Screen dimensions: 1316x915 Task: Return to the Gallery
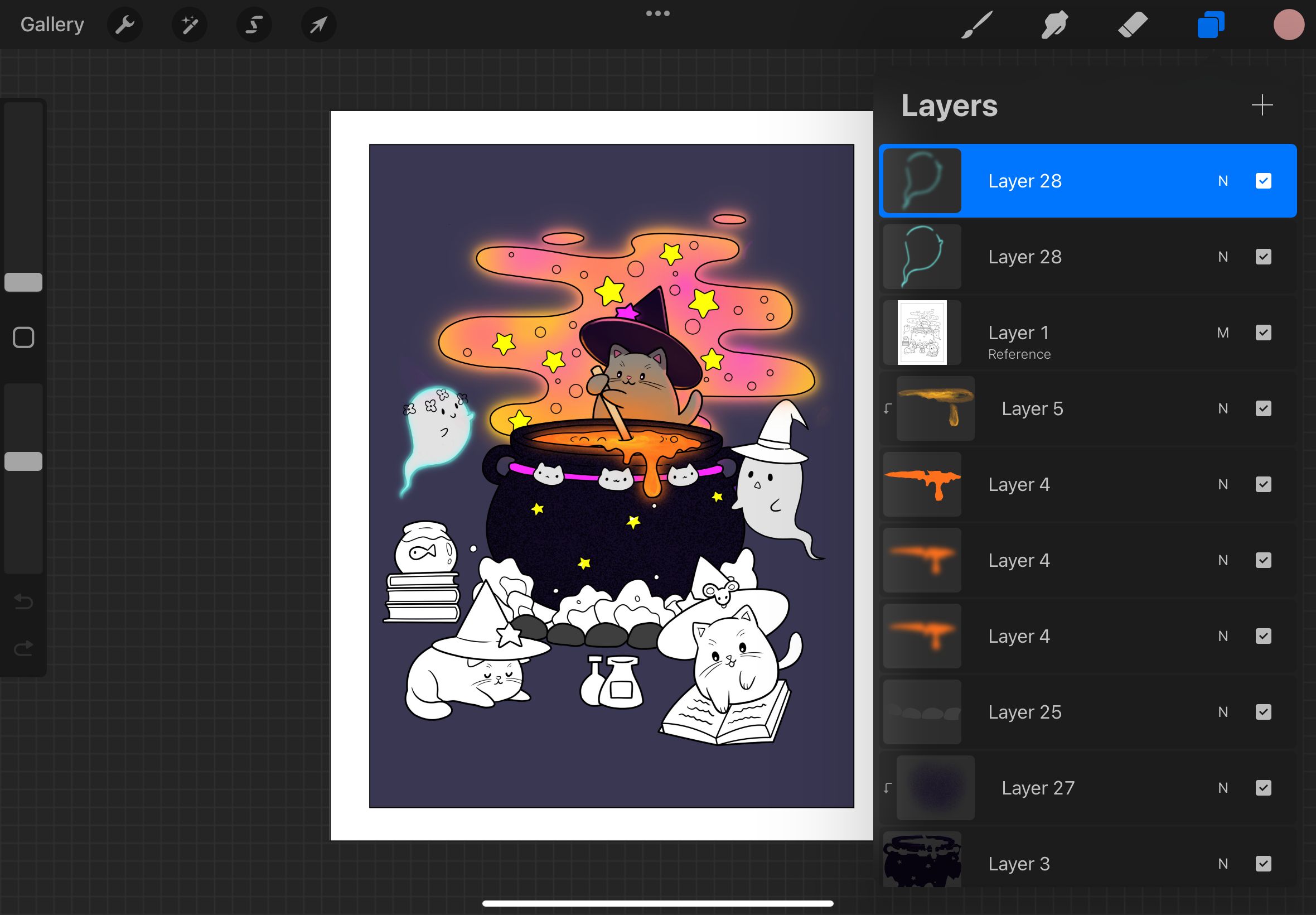[52, 25]
